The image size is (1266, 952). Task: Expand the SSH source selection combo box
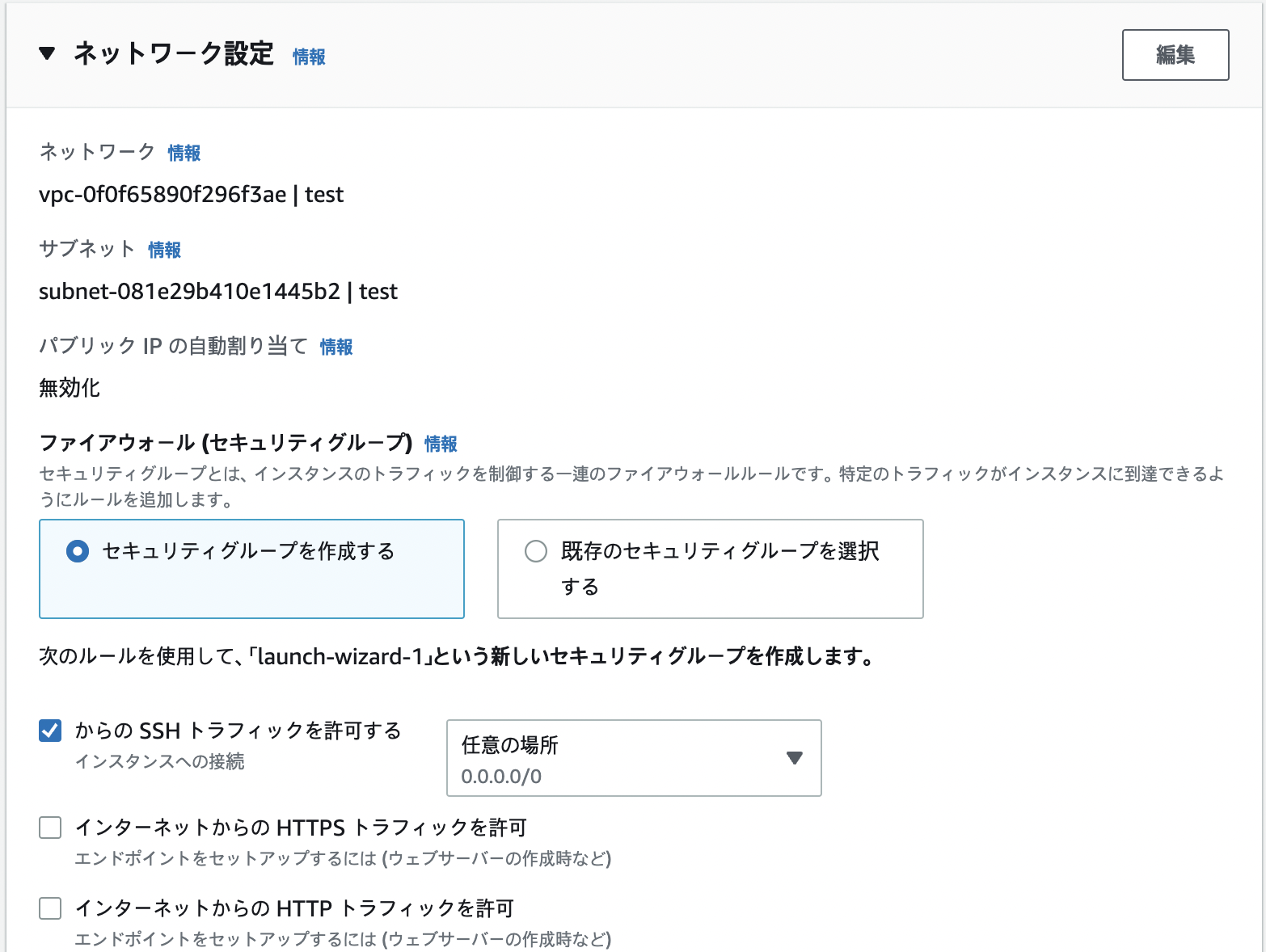(x=634, y=758)
